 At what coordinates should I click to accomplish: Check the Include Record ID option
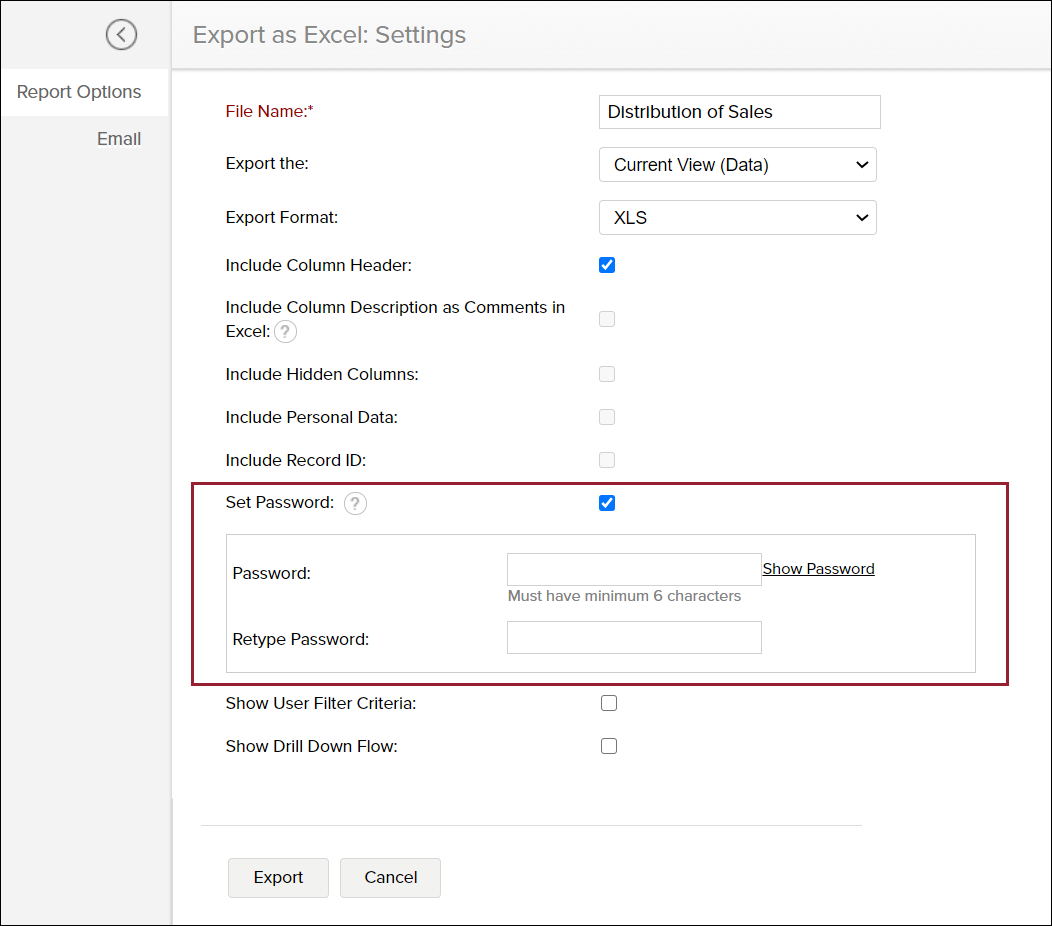pos(607,459)
